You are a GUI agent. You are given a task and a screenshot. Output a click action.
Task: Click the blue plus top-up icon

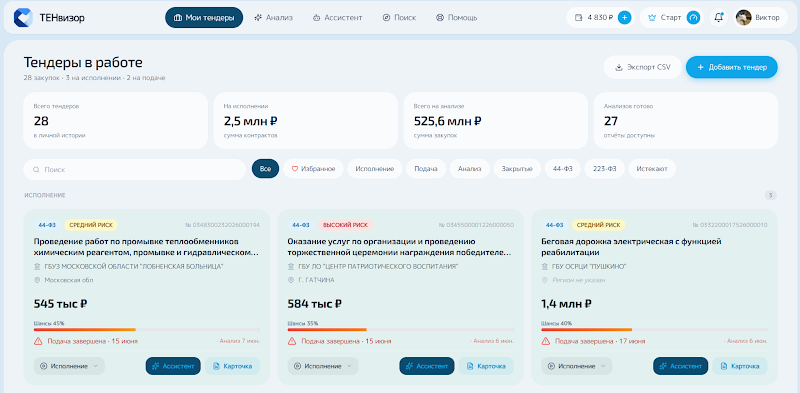[x=624, y=17]
